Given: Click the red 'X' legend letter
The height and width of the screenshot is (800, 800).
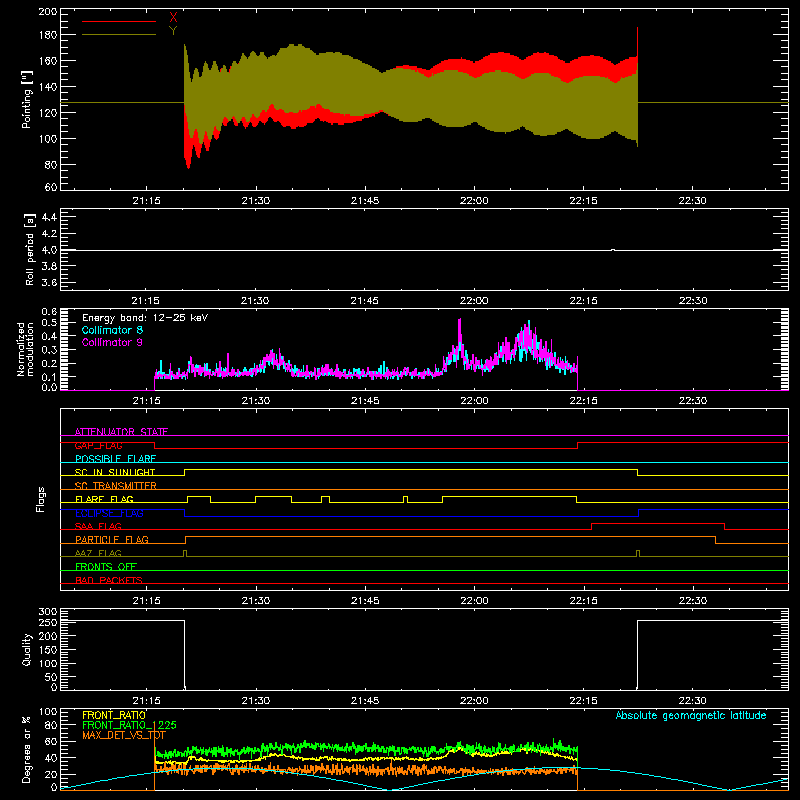Looking at the screenshot, I should coord(173,18).
